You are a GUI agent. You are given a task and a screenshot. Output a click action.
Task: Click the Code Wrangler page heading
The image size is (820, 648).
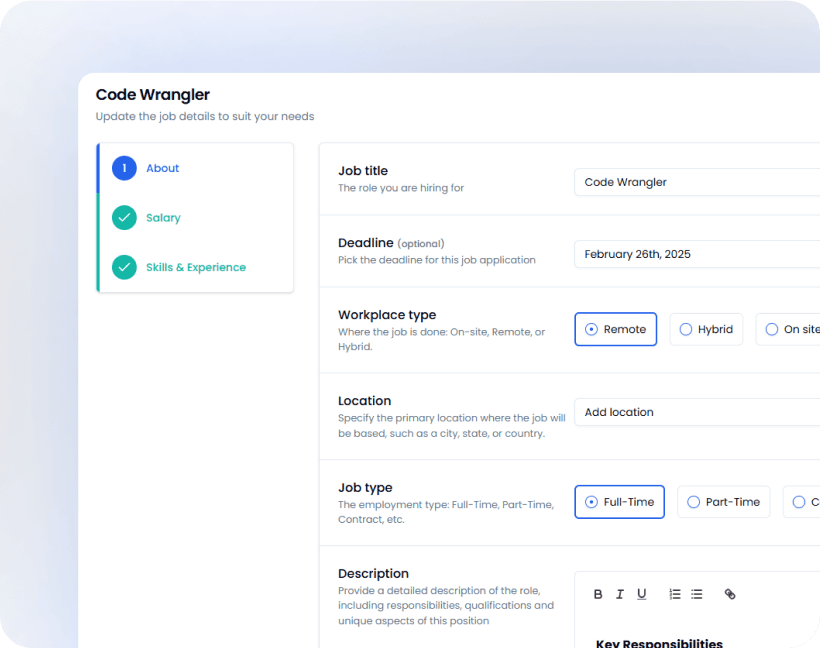153,95
